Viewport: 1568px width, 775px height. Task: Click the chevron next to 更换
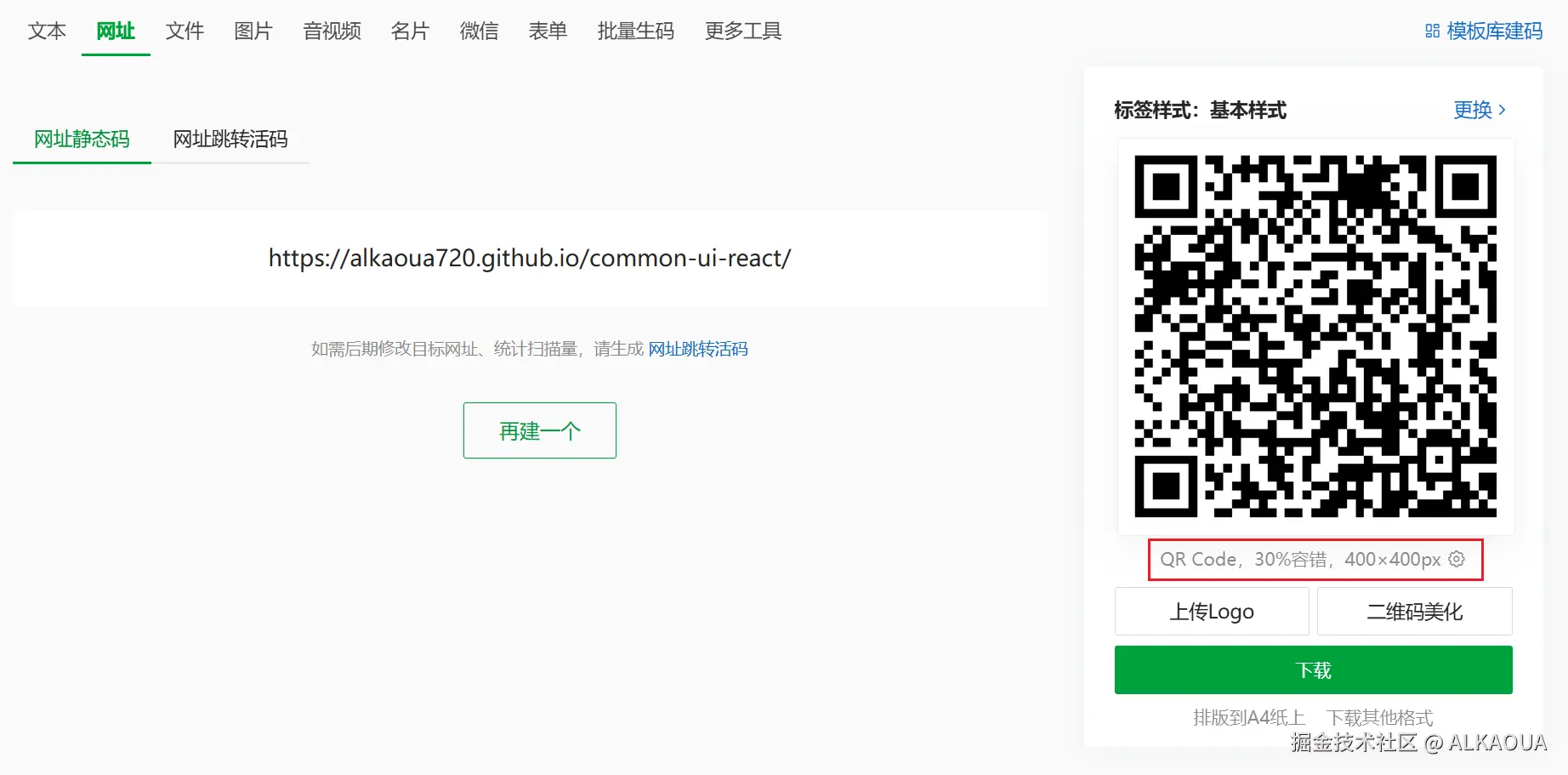coord(1503,110)
